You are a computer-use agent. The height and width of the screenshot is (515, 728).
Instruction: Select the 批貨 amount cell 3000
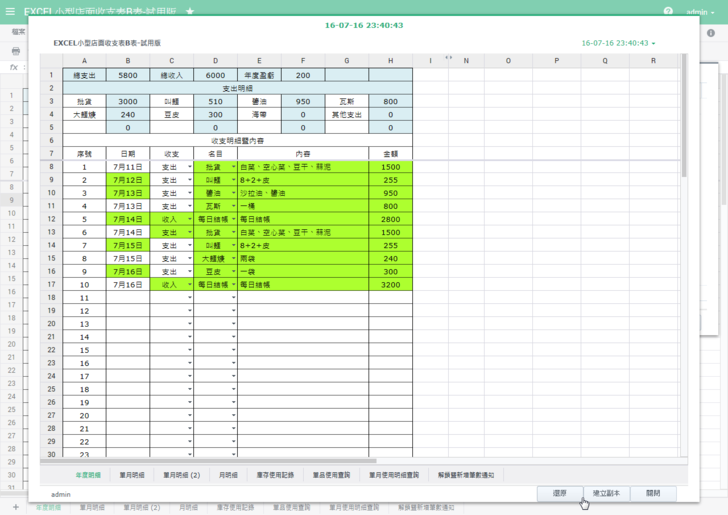tap(128, 101)
